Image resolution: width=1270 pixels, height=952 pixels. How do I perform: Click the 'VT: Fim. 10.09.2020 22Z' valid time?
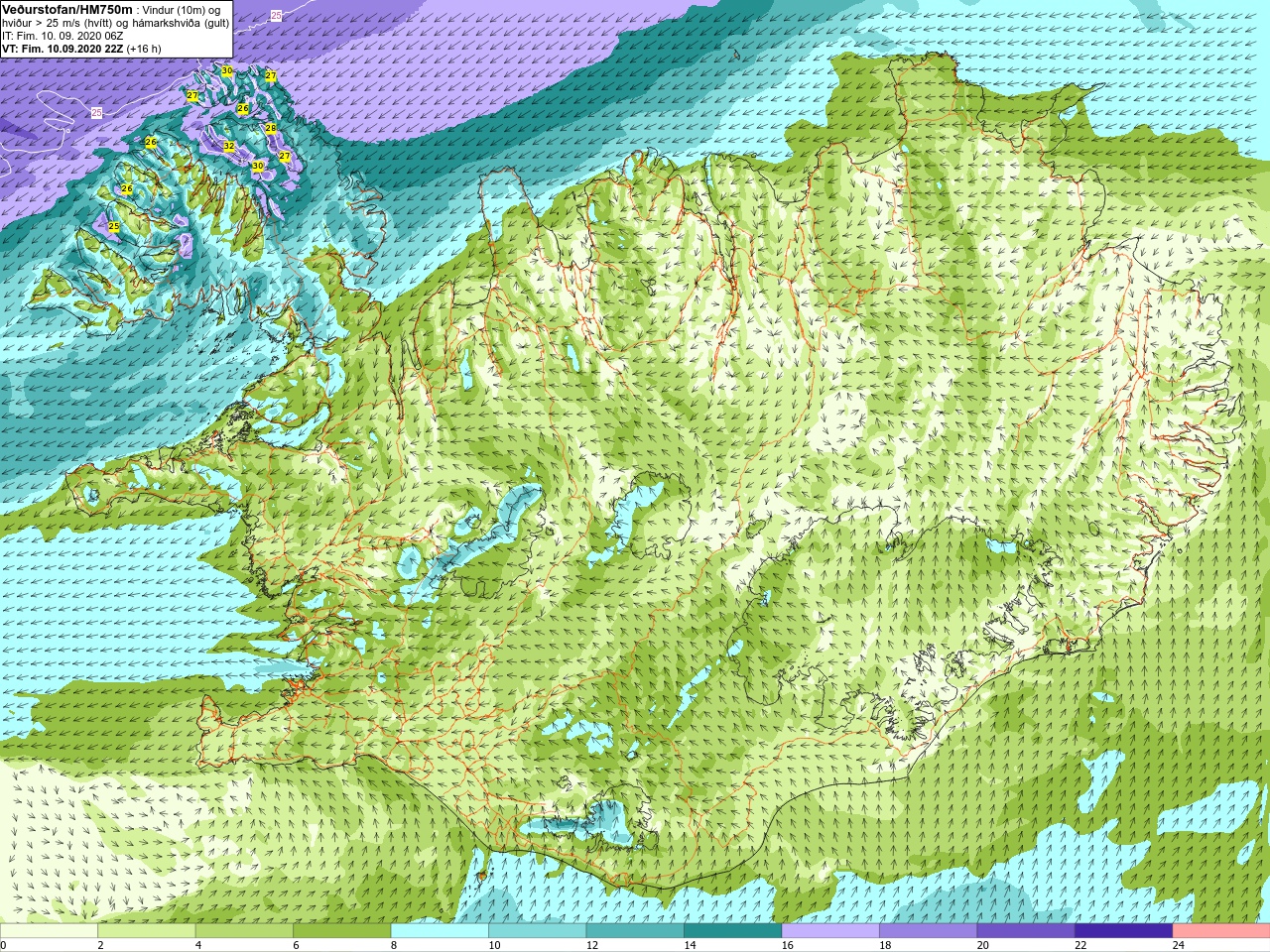point(63,48)
